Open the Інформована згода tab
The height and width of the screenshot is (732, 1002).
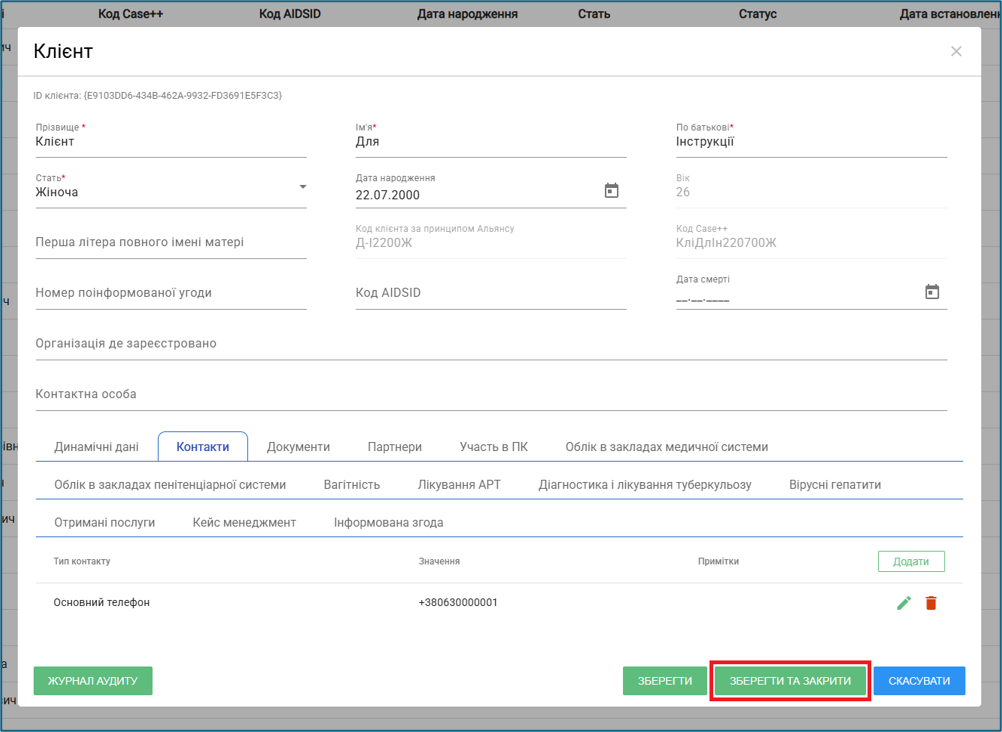[389, 522]
